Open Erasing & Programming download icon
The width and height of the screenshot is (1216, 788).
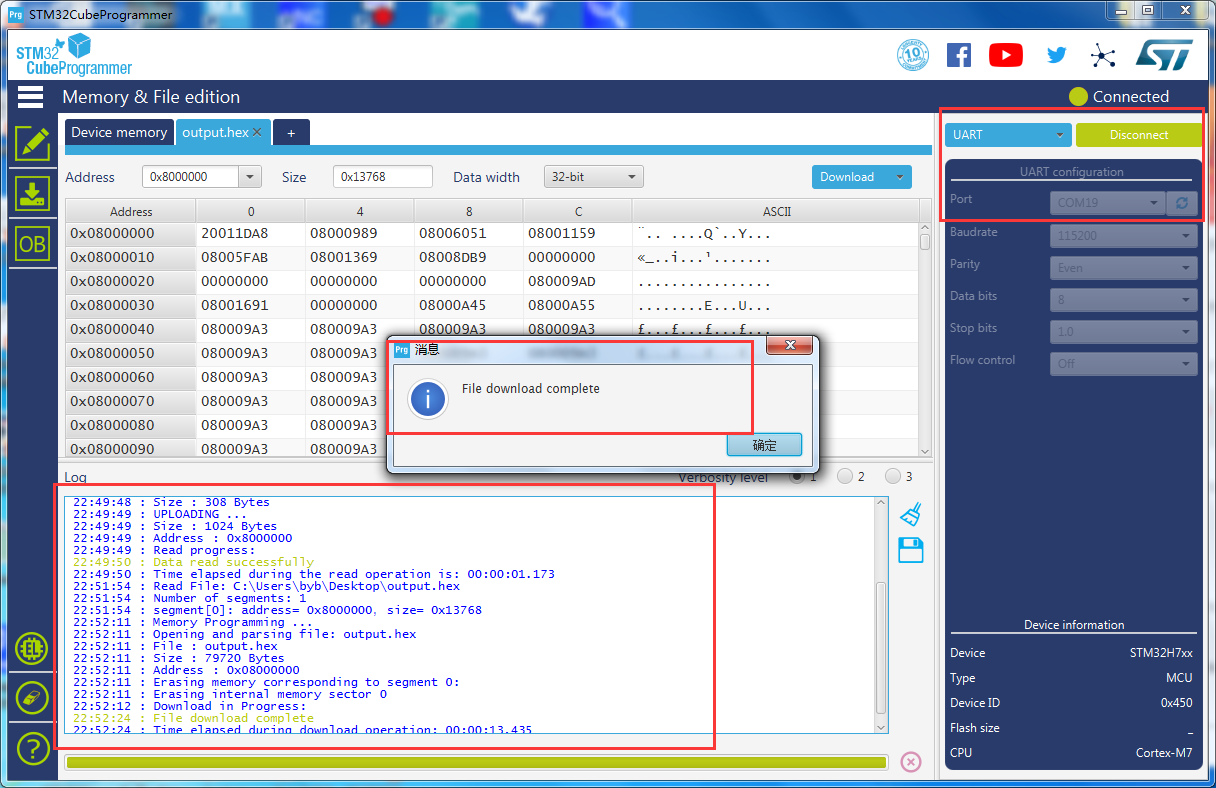click(x=32, y=194)
